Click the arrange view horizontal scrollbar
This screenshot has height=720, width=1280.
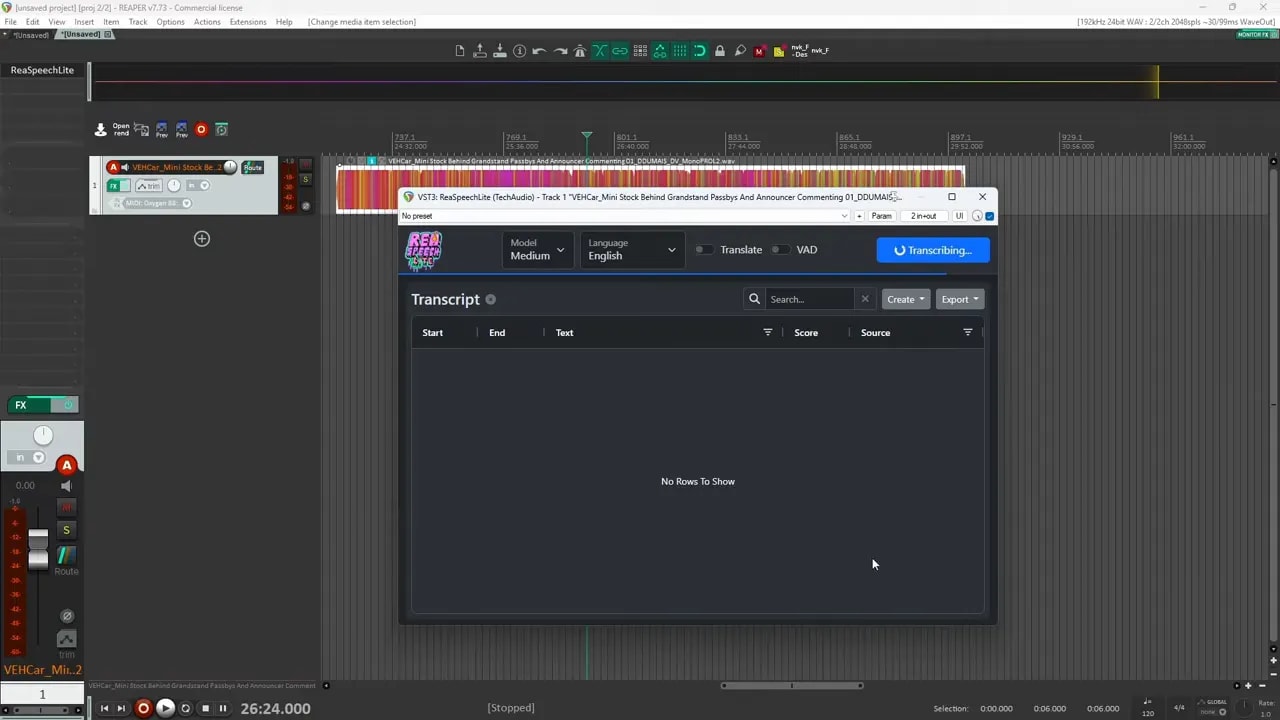click(x=792, y=686)
